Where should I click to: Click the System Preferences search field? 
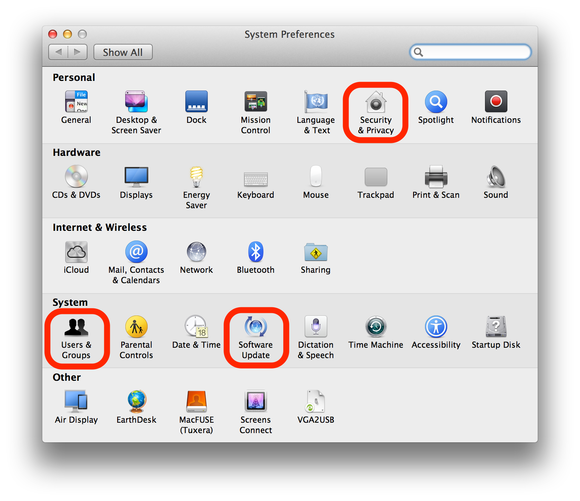point(470,52)
